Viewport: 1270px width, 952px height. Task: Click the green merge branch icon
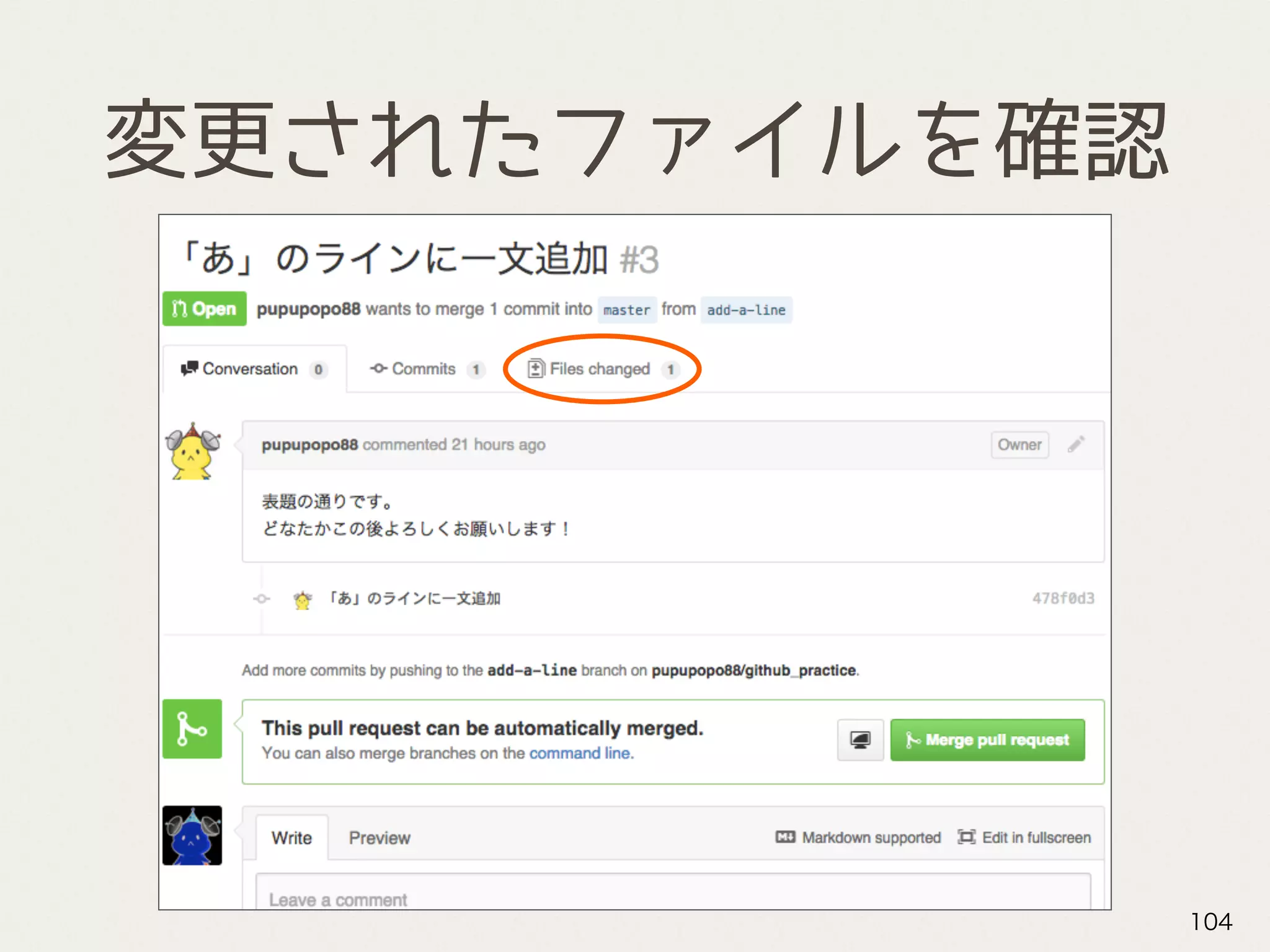[192, 729]
